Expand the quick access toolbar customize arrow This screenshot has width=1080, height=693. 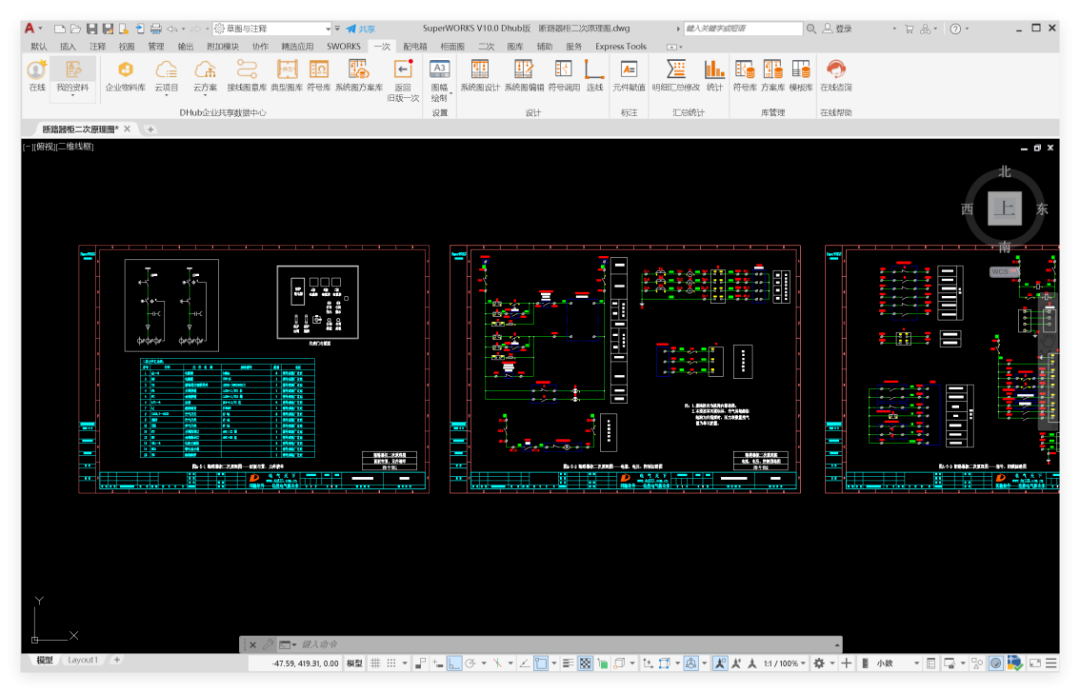(337, 28)
